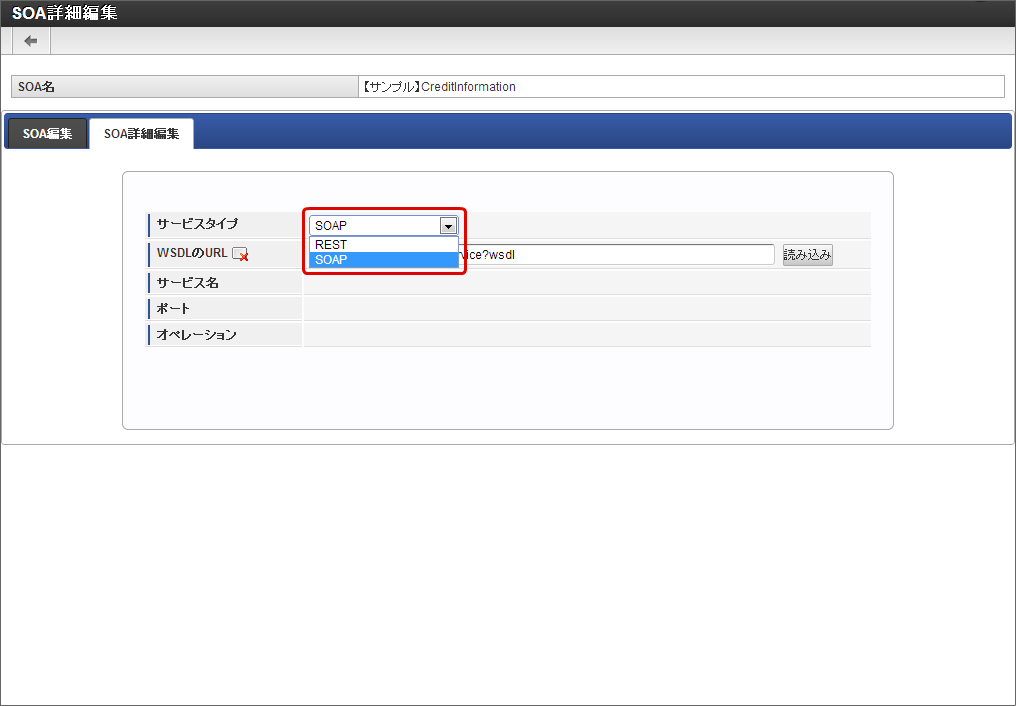
Task: Choose SOAP in the dropdown list
Action: 384,259
